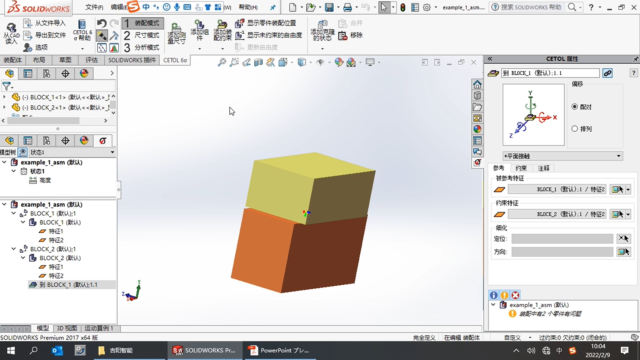Open the 帮助 menu
This screenshot has width=640, height=360.
tap(249, 7)
